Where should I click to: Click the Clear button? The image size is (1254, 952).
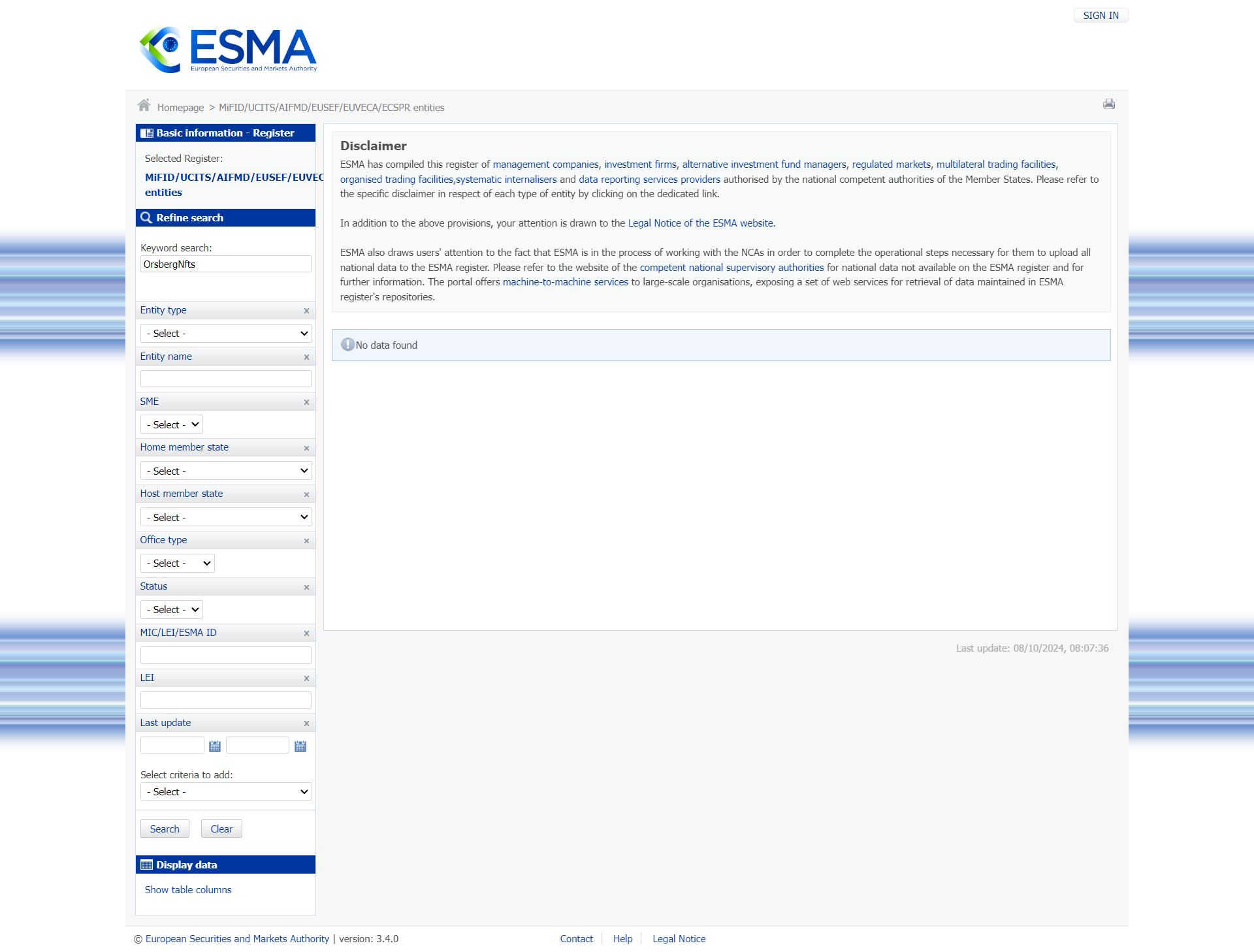point(221,829)
